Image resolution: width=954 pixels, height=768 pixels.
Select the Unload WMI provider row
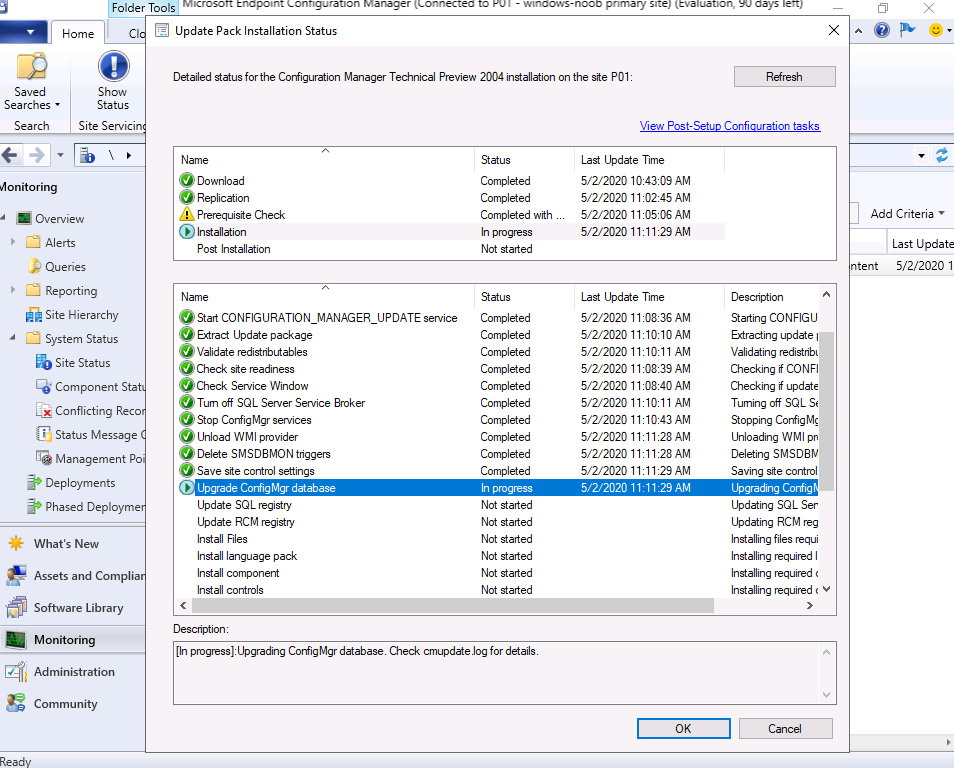498,437
